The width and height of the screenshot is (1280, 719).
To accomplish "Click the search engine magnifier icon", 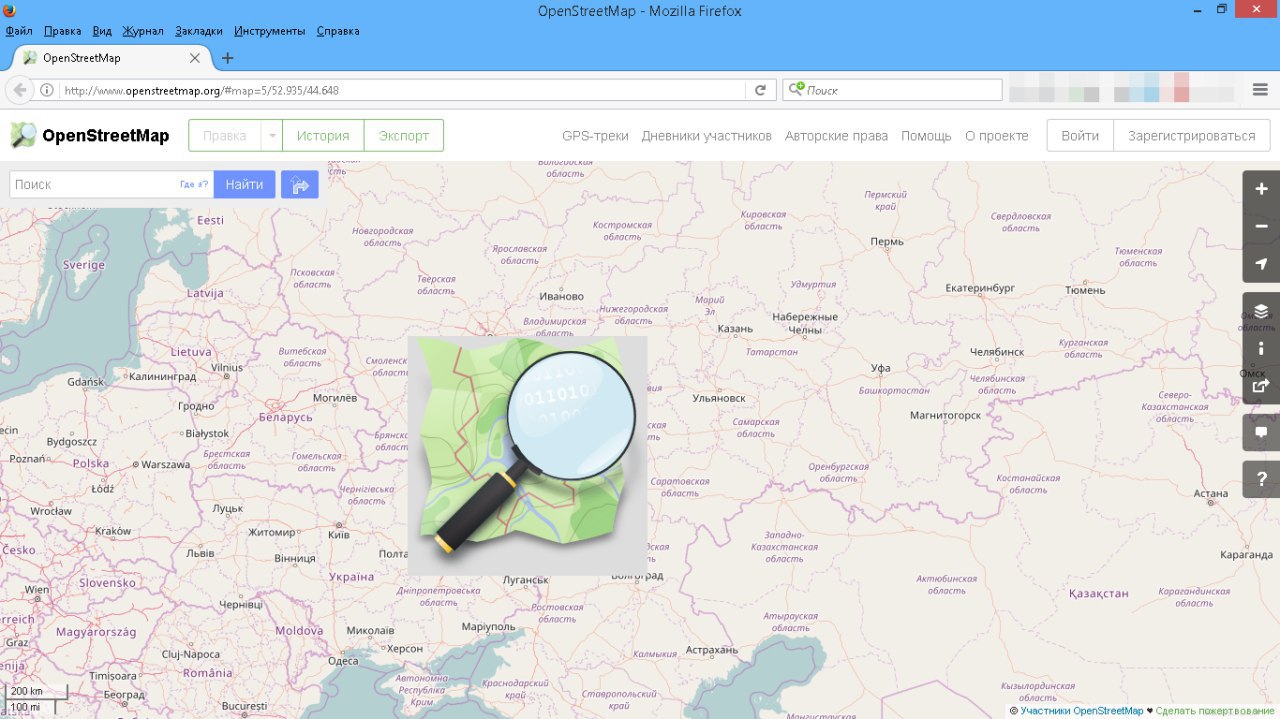I will point(796,90).
